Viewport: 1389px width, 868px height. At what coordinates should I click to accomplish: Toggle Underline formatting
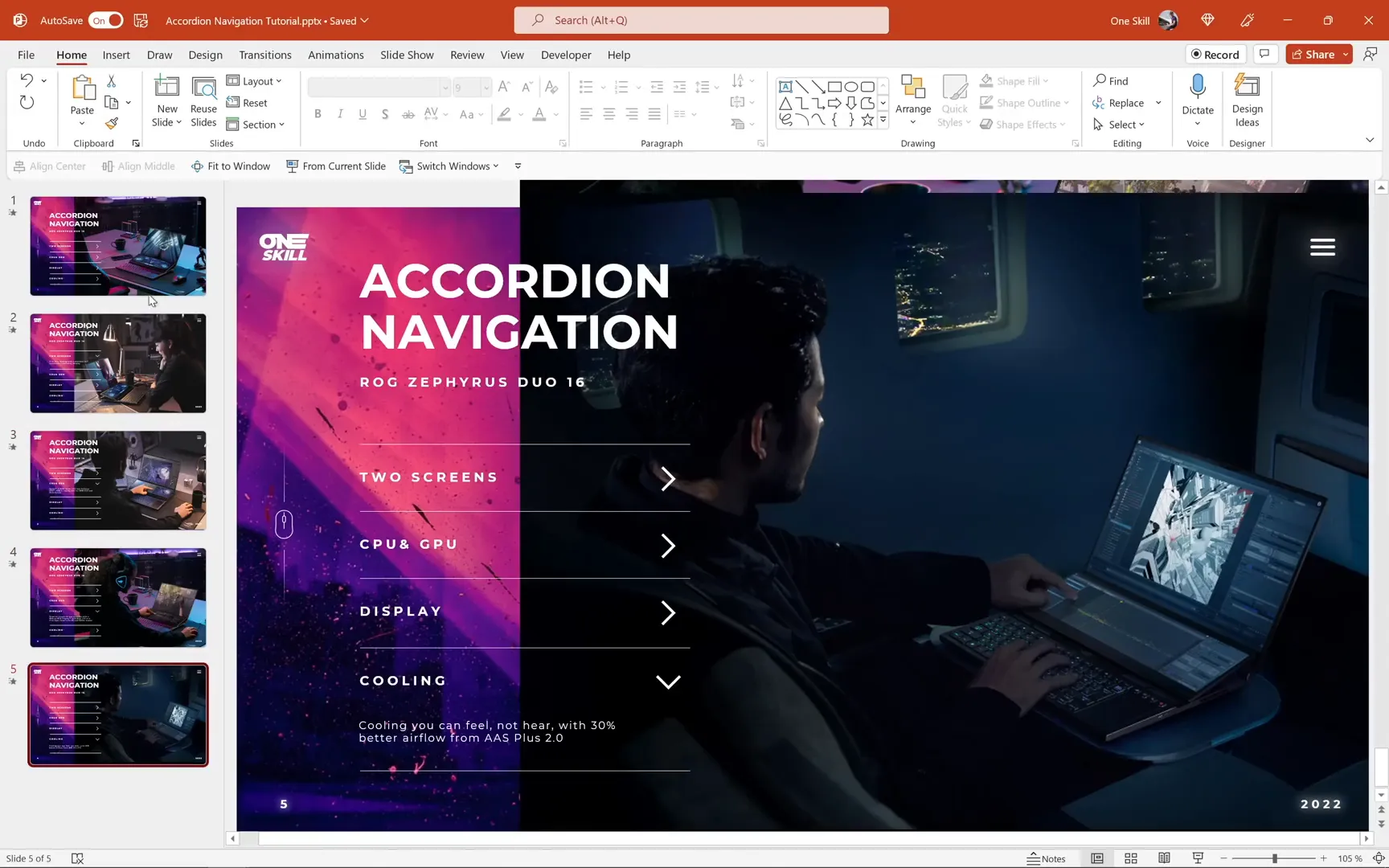(363, 114)
